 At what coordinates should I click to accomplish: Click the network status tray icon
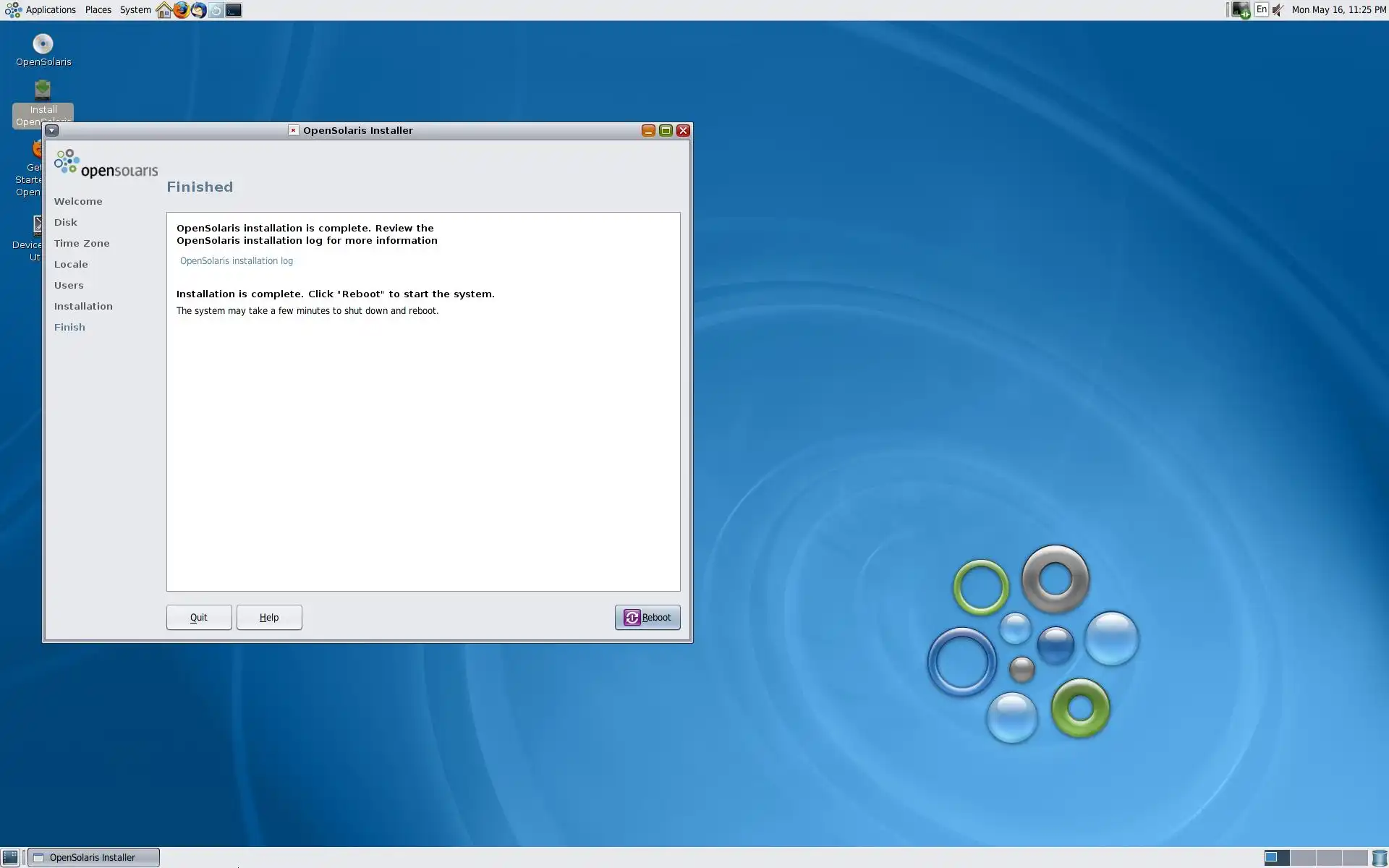click(1241, 10)
